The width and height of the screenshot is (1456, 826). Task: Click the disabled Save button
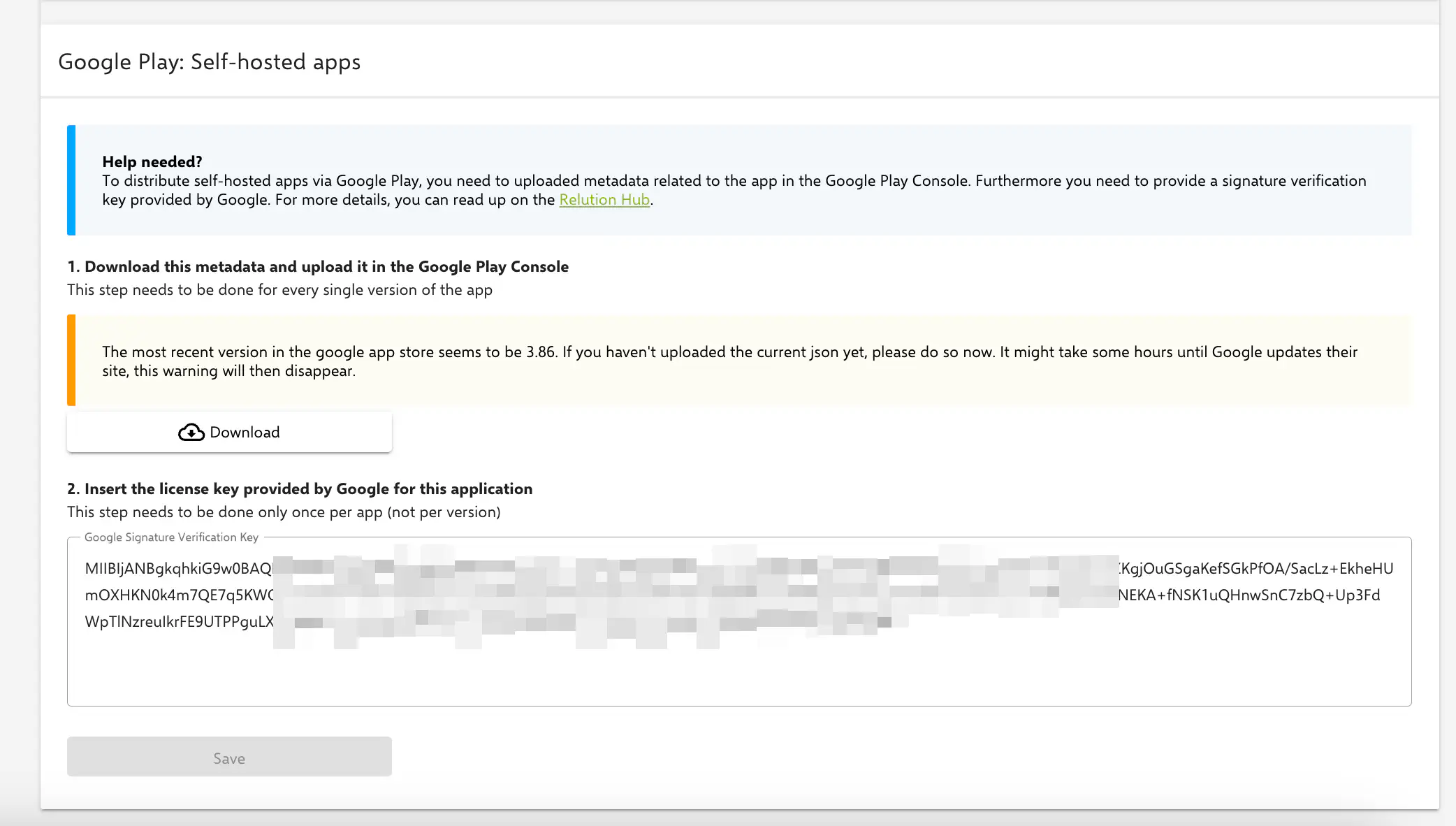pyautogui.click(x=229, y=757)
